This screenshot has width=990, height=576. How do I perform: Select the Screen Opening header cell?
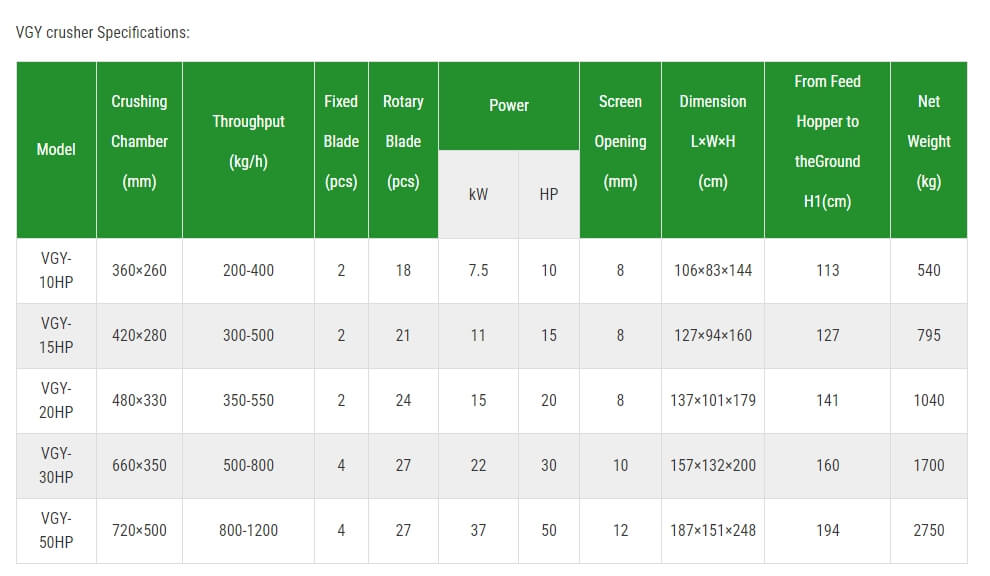click(620, 150)
